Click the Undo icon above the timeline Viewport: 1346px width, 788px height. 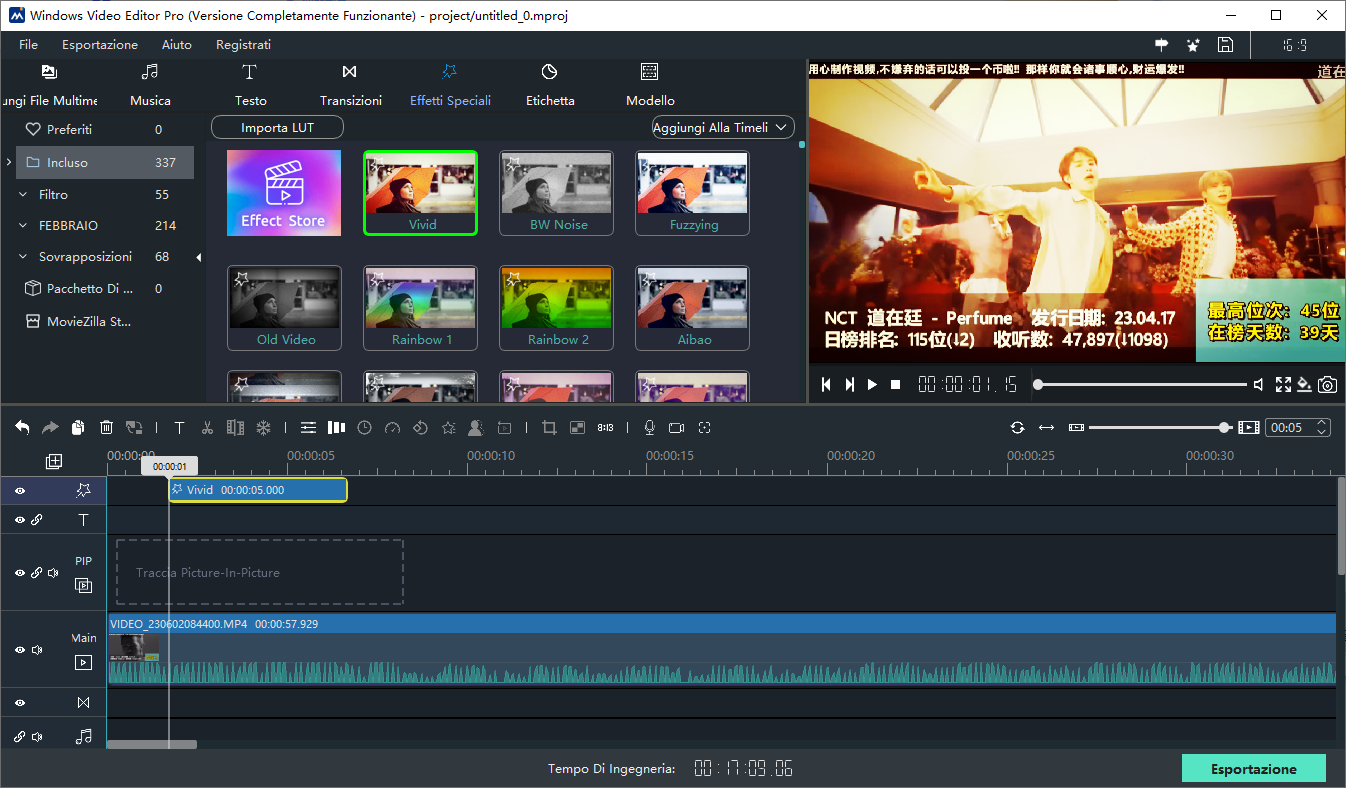click(x=22, y=427)
